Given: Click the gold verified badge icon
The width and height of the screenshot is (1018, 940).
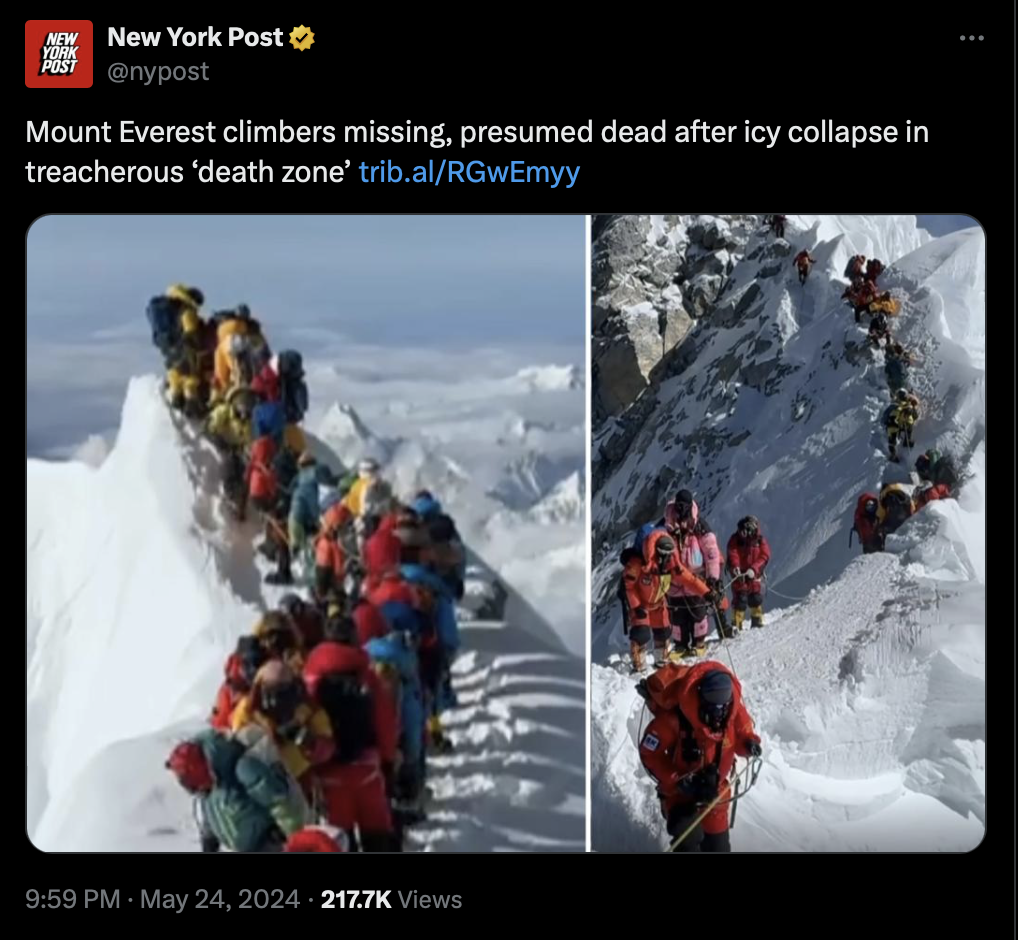Looking at the screenshot, I should point(301,38).
